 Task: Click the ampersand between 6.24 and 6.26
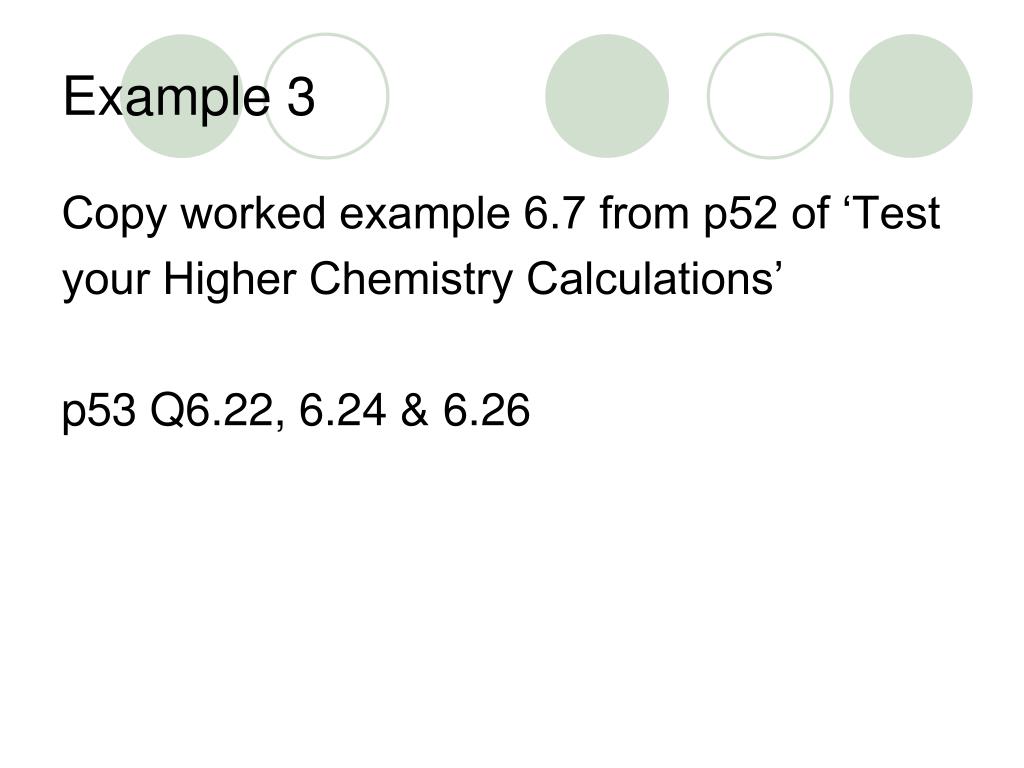click(x=414, y=410)
